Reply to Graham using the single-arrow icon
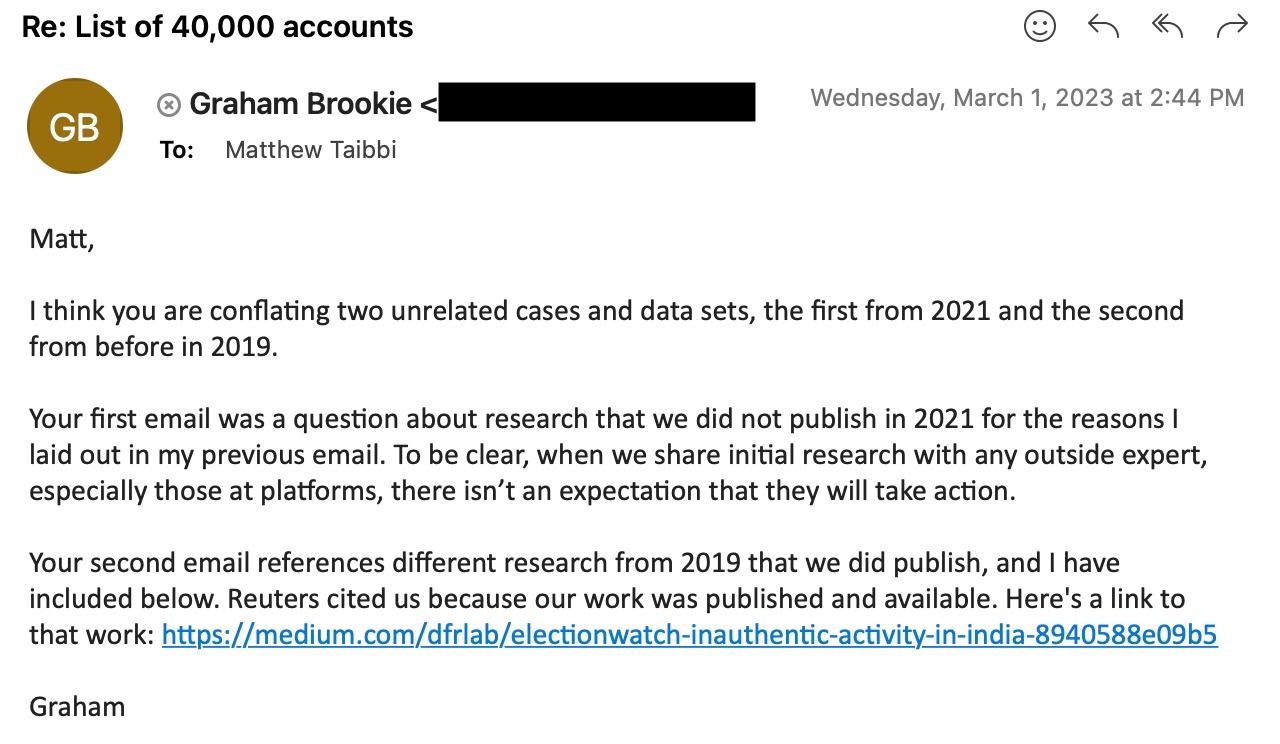This screenshot has width=1280, height=744. click(1103, 27)
